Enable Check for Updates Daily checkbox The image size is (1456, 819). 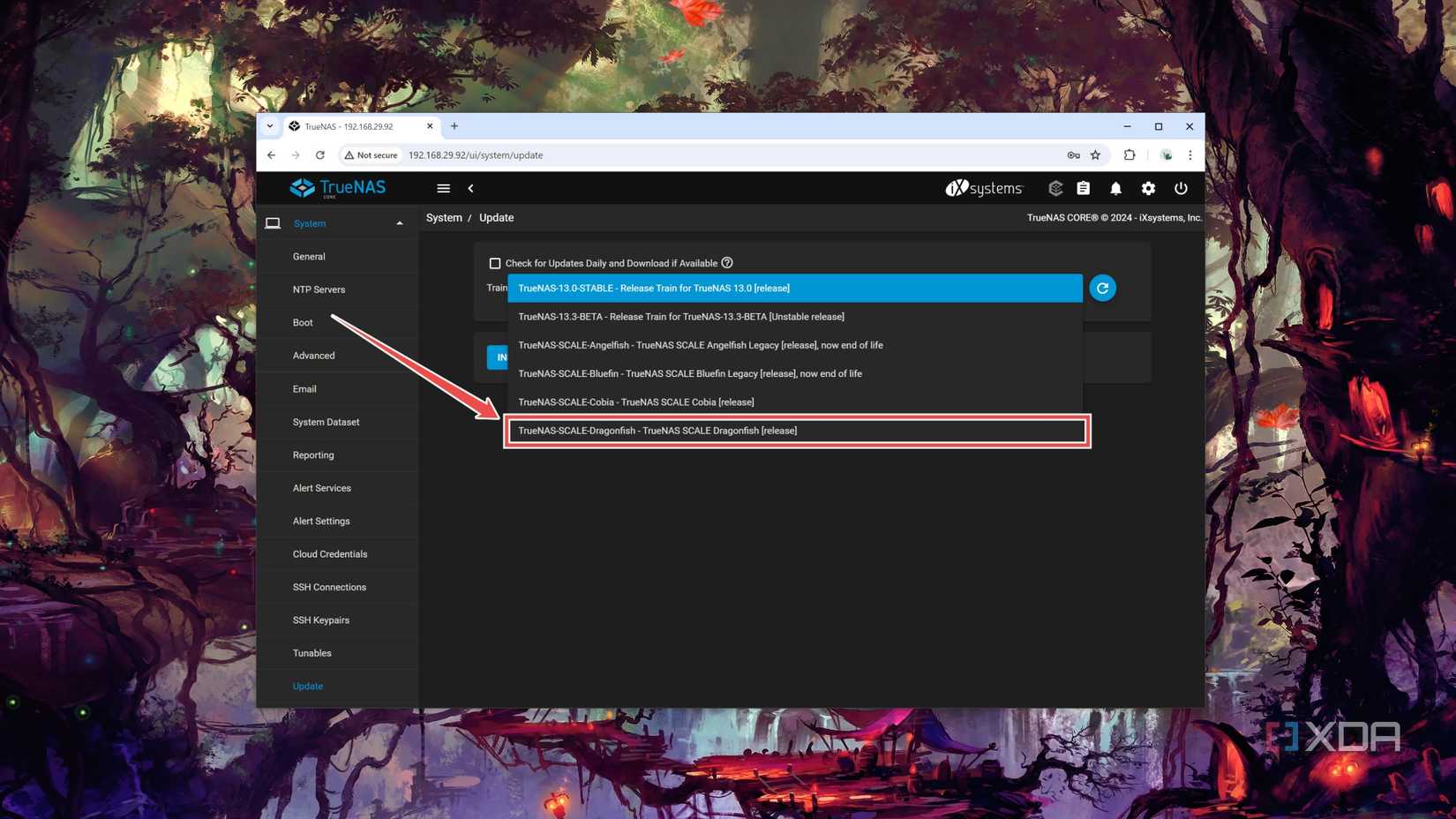pos(496,263)
